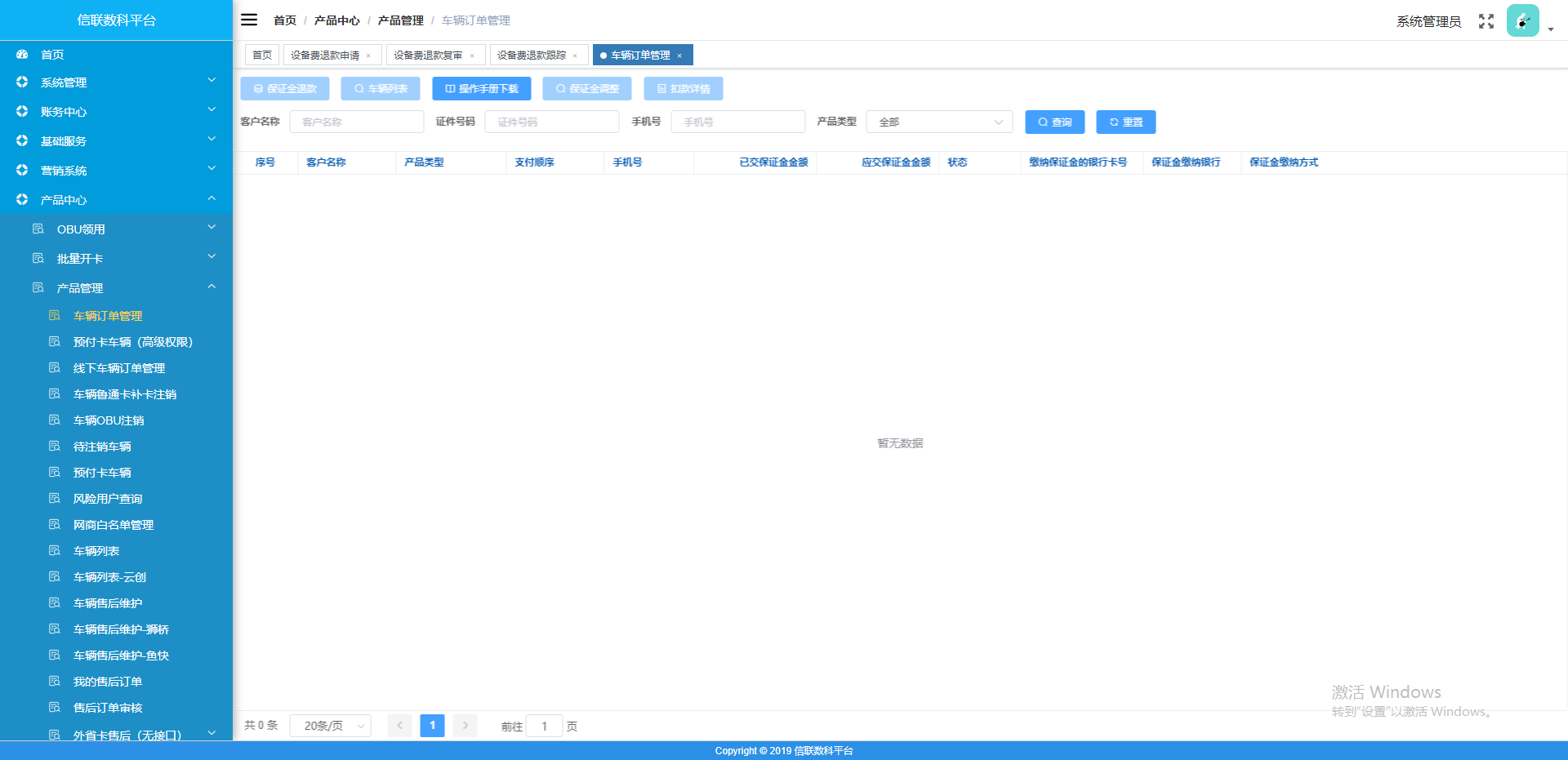Open the 产品类型 dropdown showing 全部
The width and height of the screenshot is (1568, 760).
(x=939, y=122)
